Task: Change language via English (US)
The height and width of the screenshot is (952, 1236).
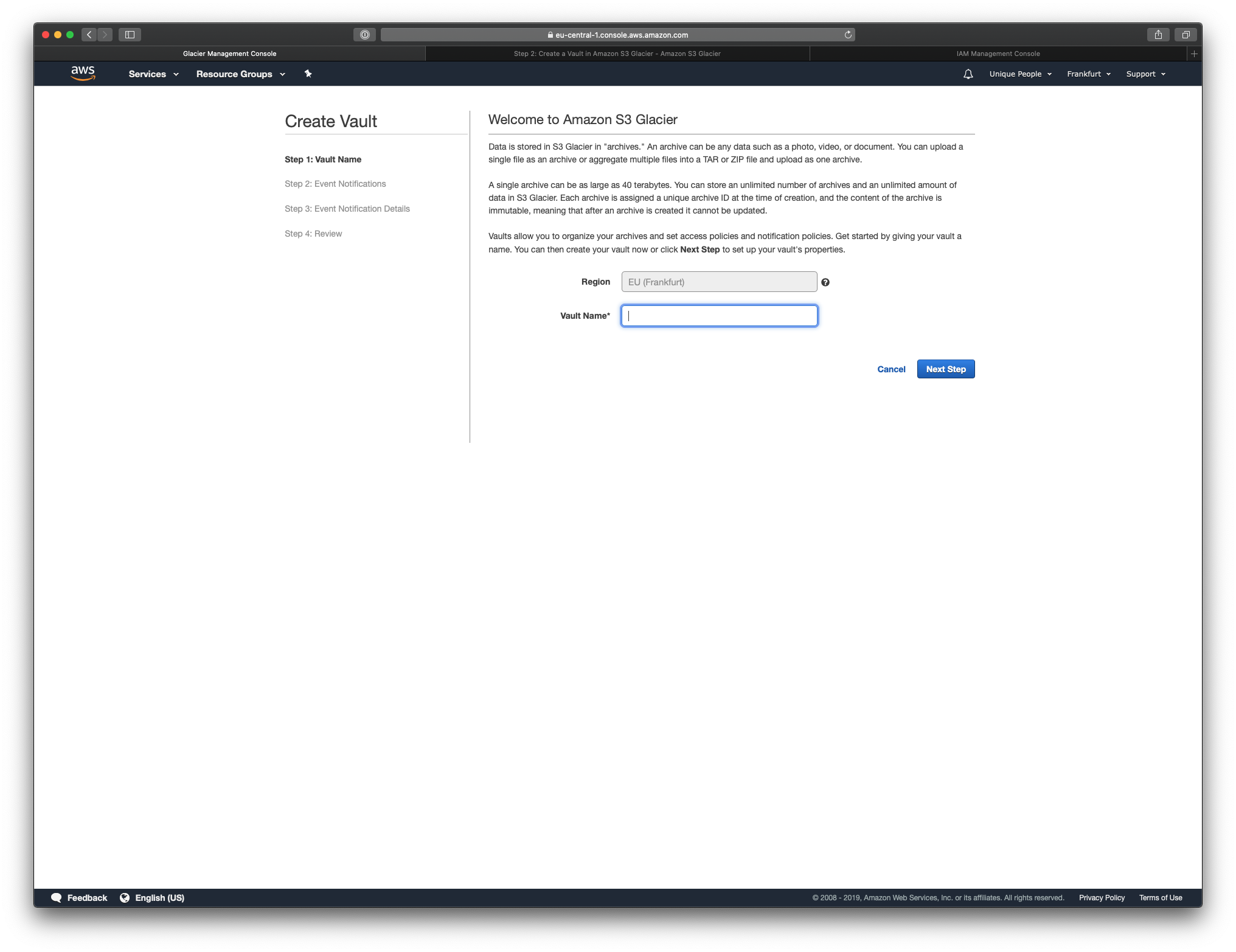Action: [159, 898]
